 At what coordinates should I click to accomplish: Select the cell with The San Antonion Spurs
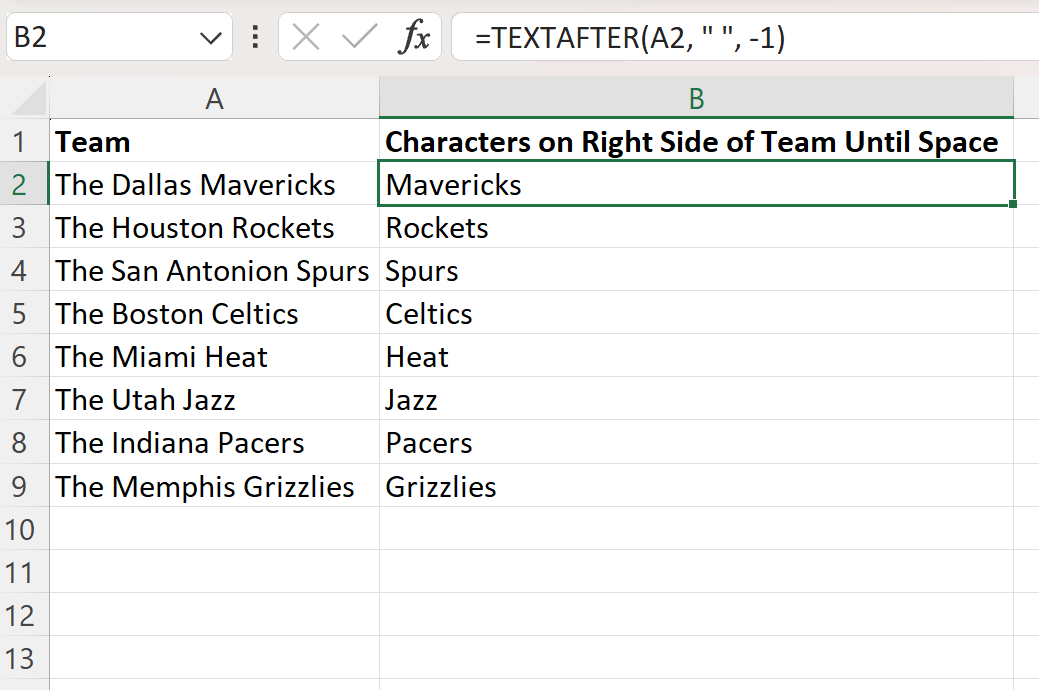pos(214,270)
